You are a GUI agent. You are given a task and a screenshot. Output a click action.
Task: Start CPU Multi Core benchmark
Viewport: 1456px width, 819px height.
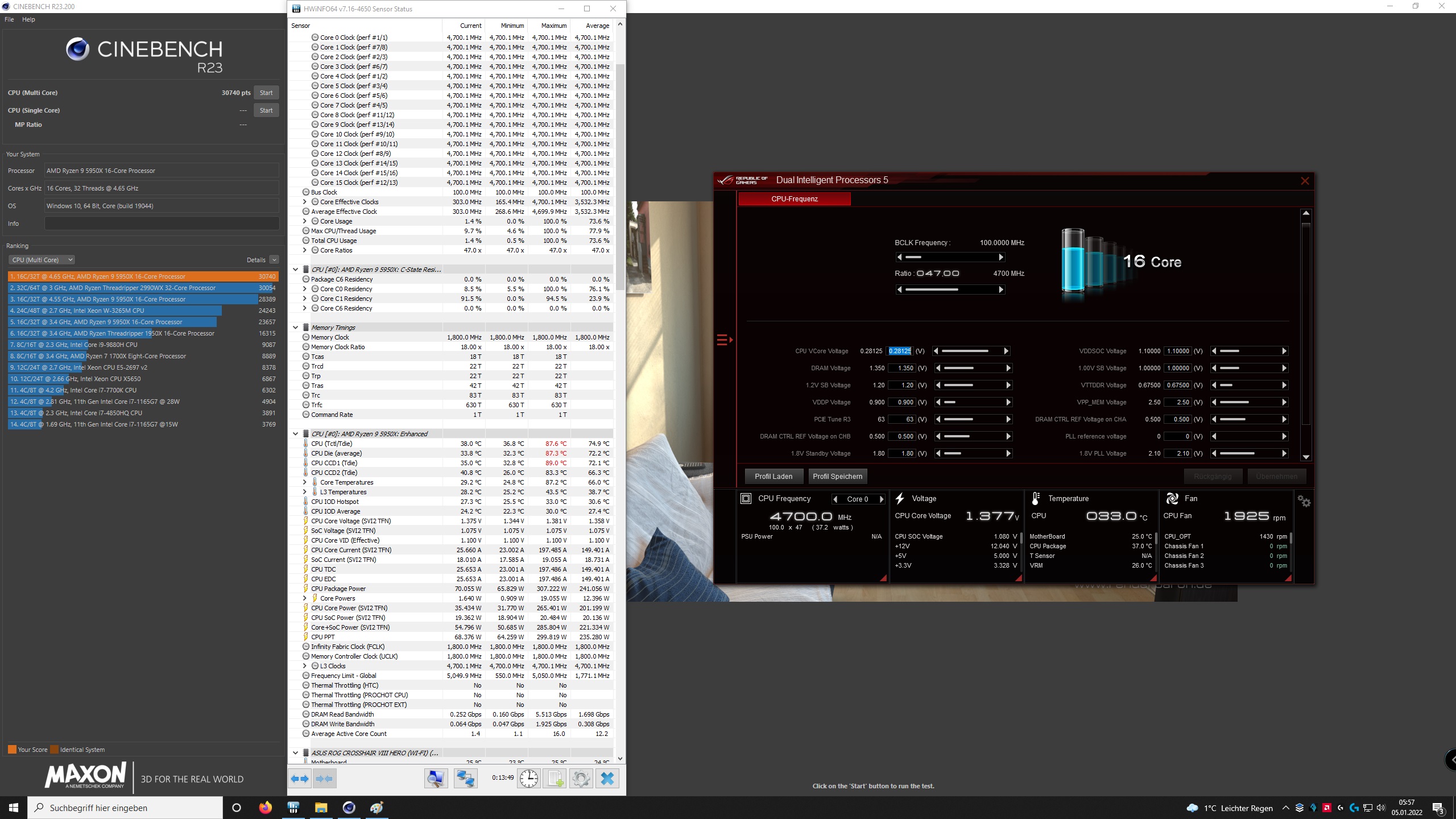[266, 93]
